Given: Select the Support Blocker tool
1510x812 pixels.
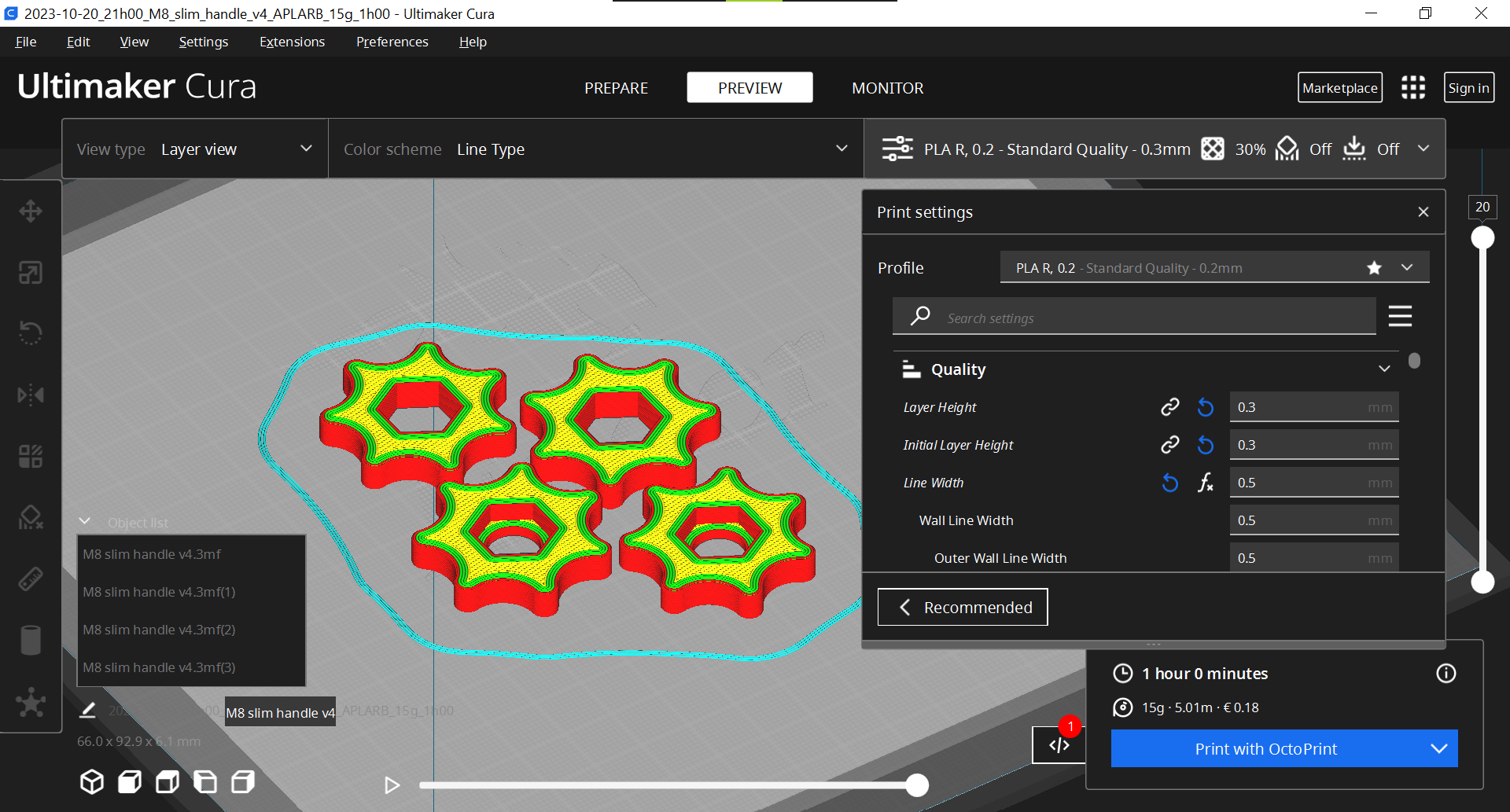Looking at the screenshot, I should point(30,517).
